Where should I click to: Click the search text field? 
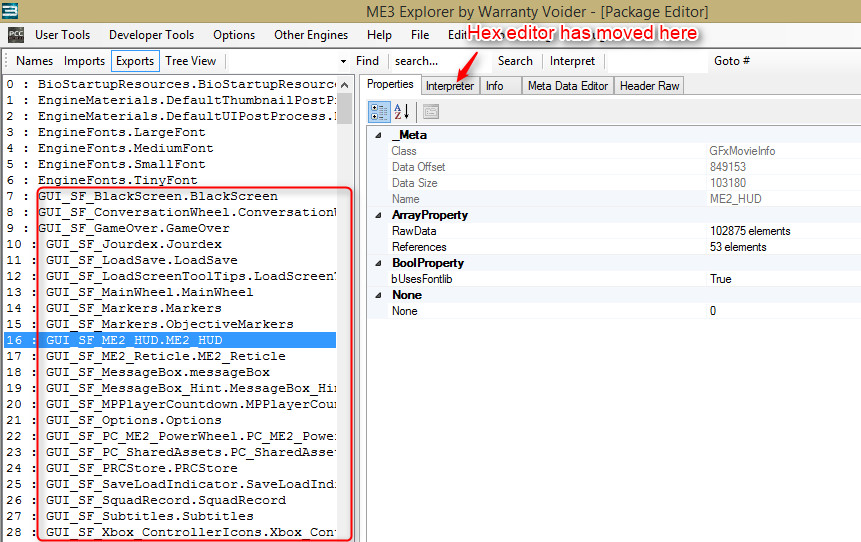[440, 61]
